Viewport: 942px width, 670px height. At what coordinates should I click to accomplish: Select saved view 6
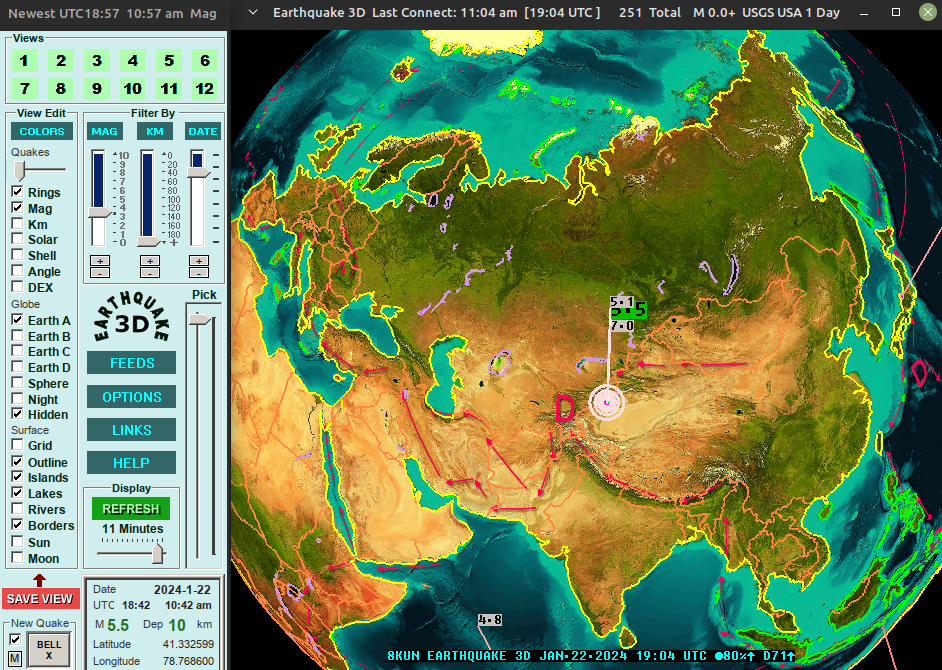(205, 61)
